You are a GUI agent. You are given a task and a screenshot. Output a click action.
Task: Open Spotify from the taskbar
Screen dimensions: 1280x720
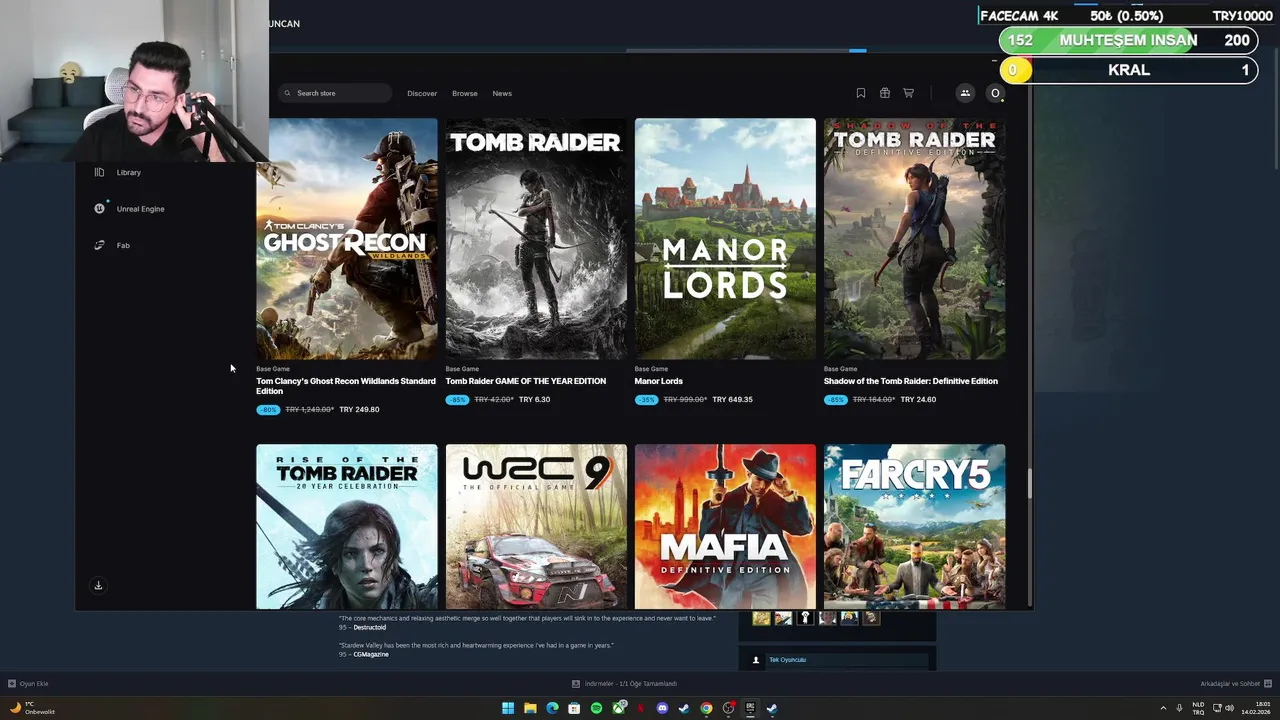click(x=596, y=708)
